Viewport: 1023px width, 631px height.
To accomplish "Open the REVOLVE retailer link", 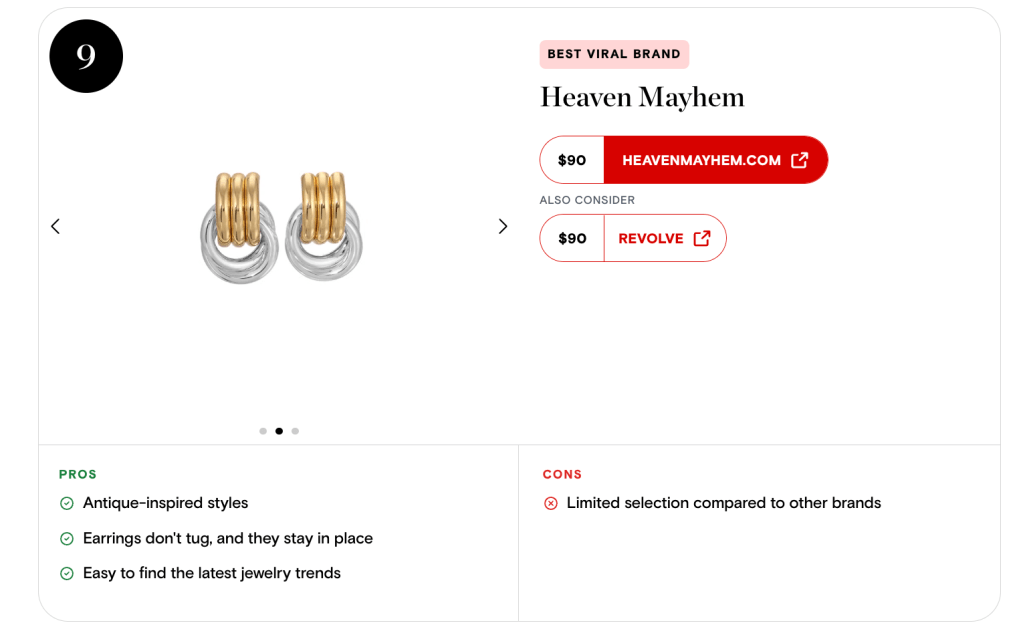I will click(x=651, y=238).
